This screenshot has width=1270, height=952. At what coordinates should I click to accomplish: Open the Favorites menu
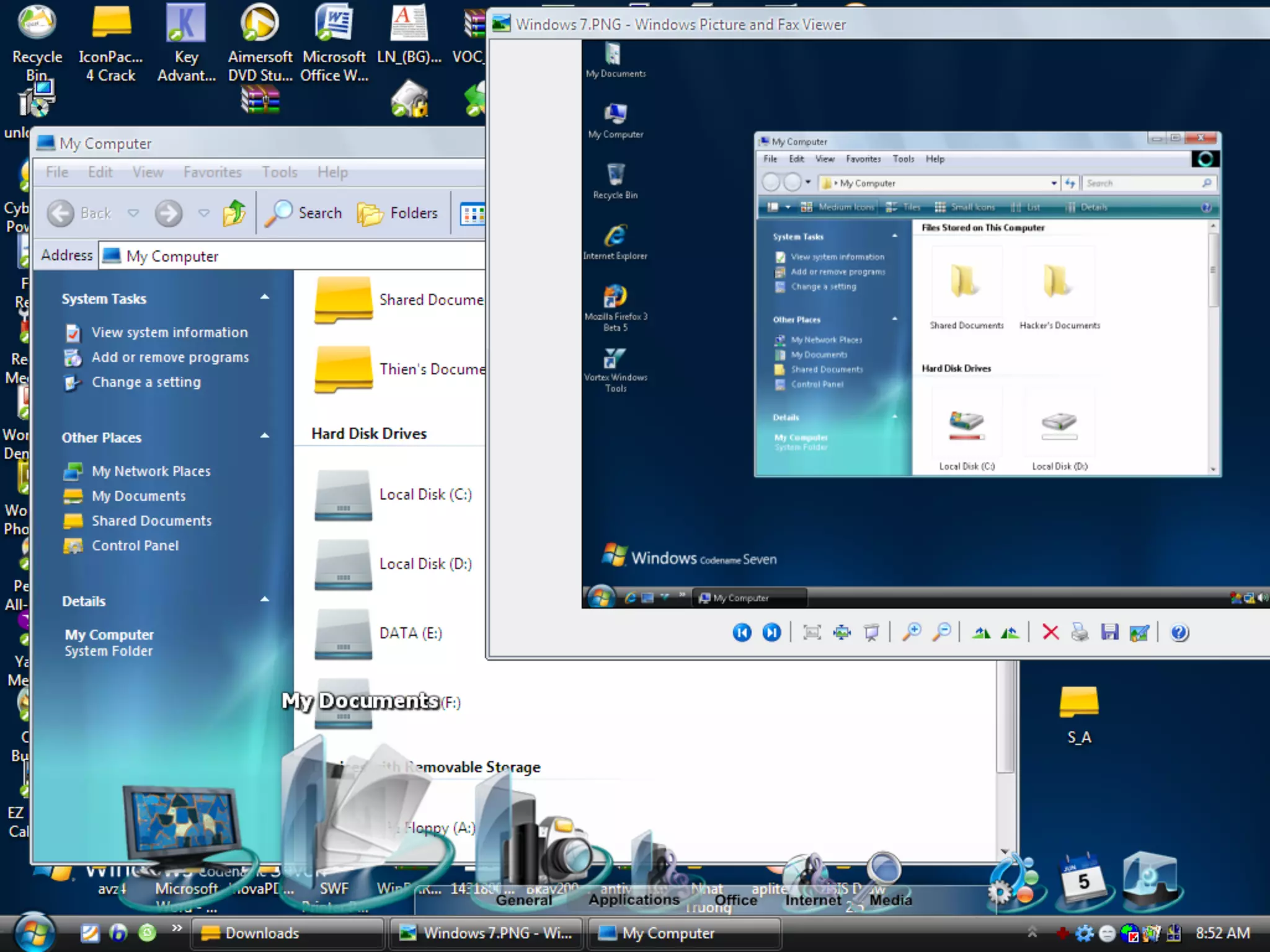tap(212, 172)
